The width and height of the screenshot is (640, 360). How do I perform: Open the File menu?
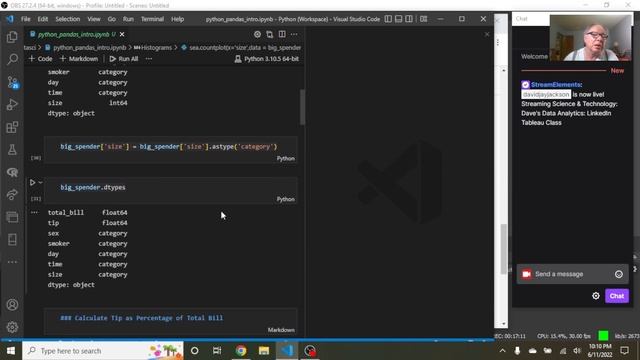click(x=26, y=19)
